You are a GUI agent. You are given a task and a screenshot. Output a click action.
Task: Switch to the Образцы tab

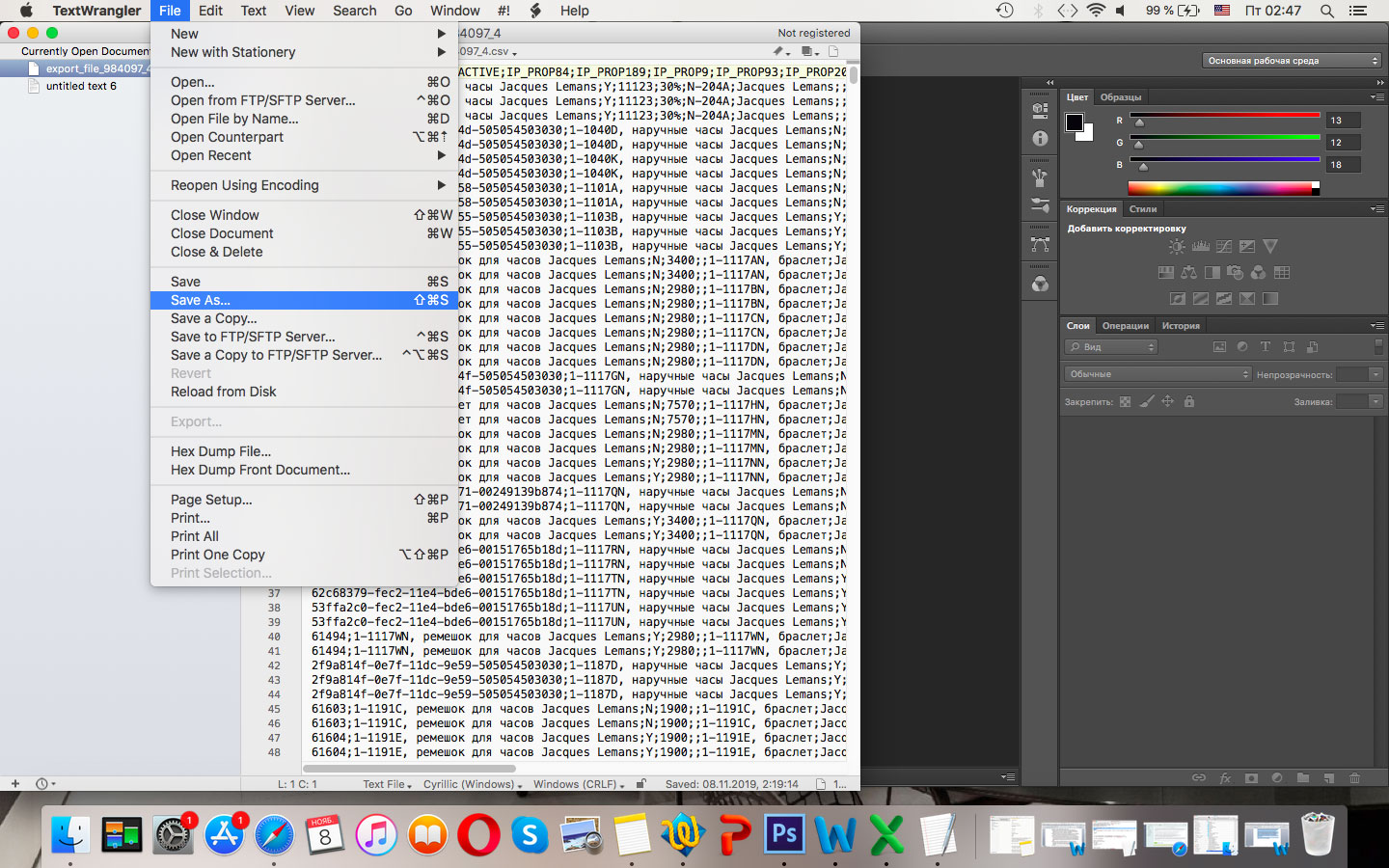coord(1121,97)
